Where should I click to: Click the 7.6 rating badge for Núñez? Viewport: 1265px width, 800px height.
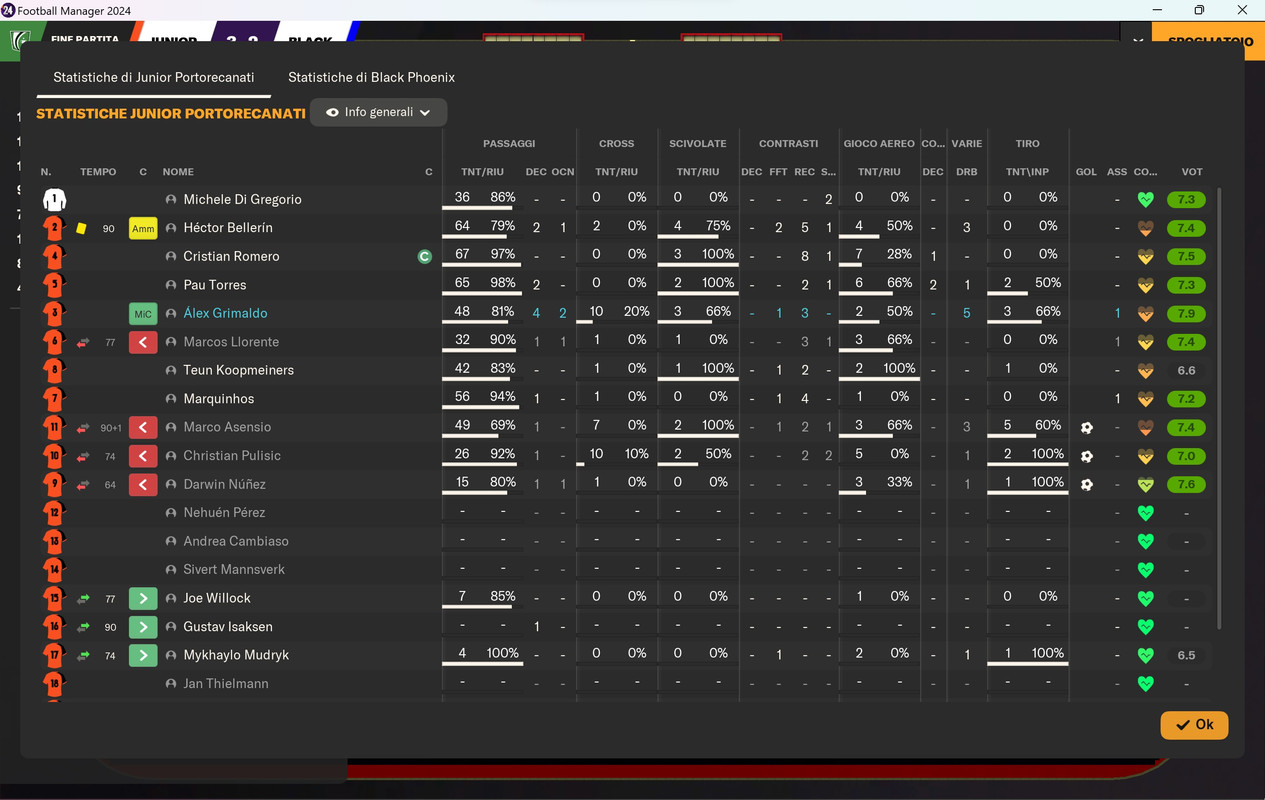click(1186, 484)
